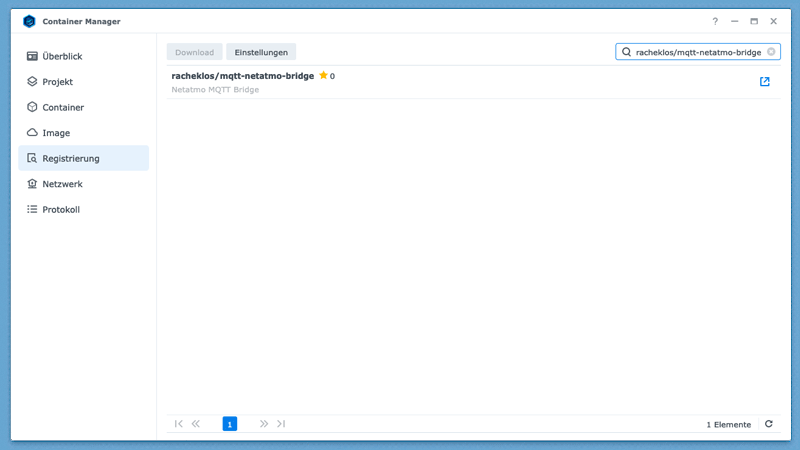800x450 pixels.
Task: Go to the next page
Action: pos(264,424)
